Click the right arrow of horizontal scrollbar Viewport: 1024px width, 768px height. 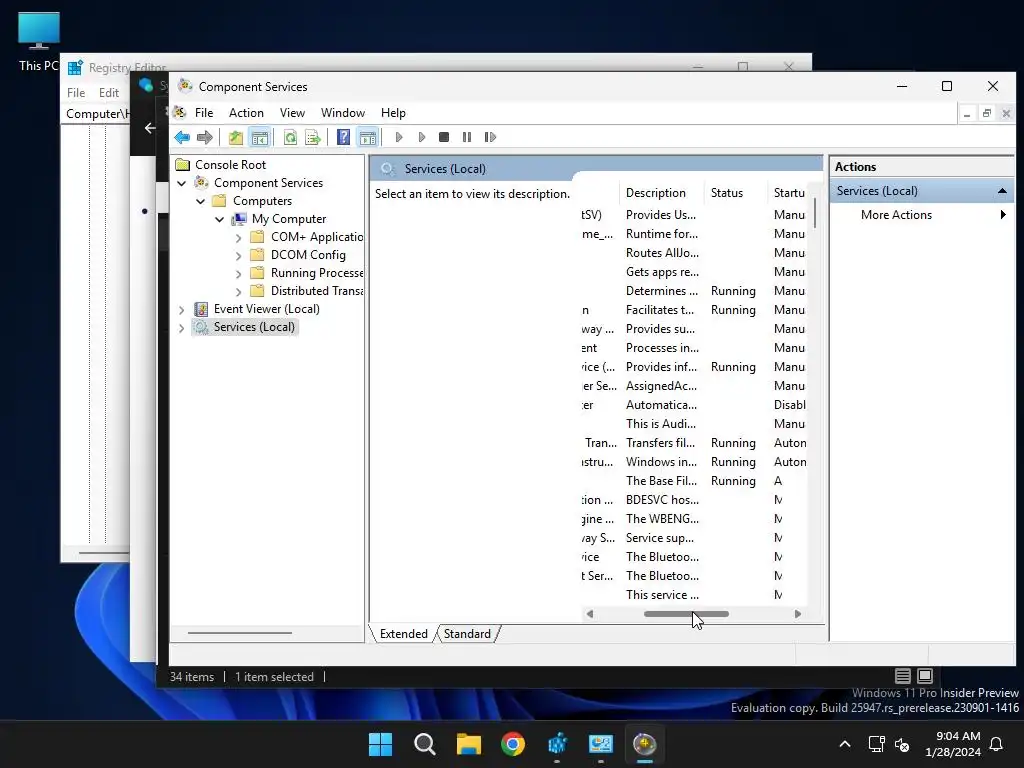(797, 614)
